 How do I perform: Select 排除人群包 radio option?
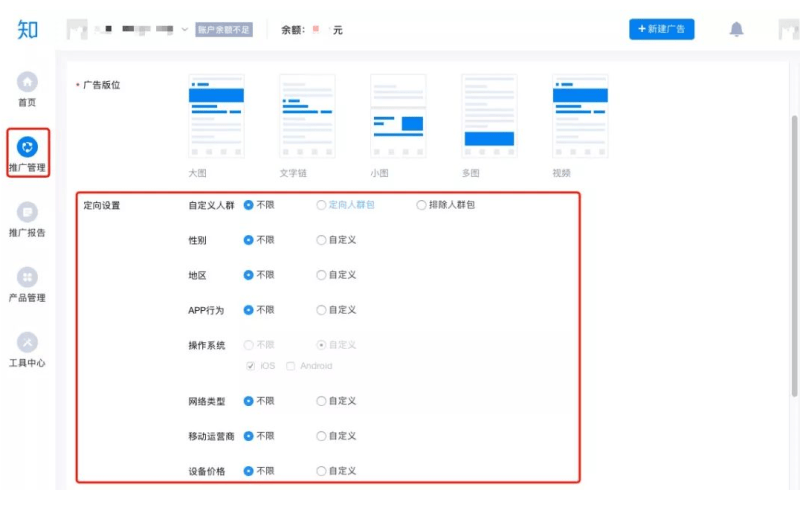click(421, 205)
